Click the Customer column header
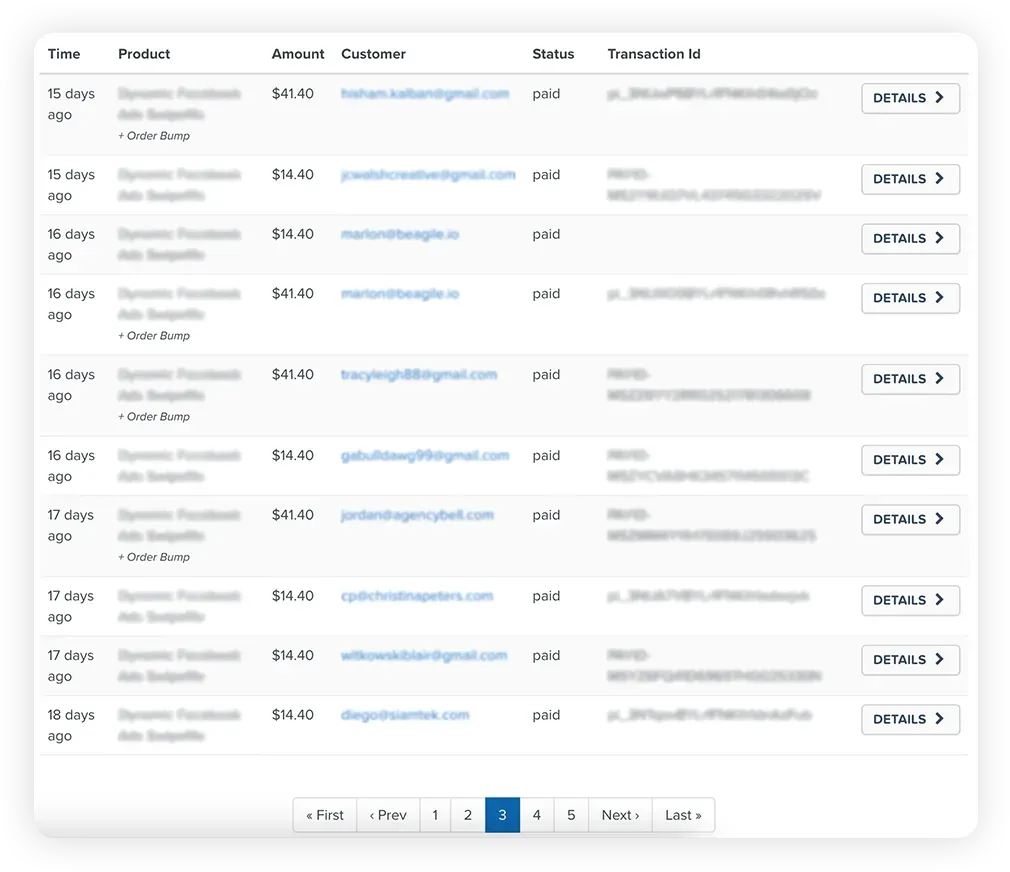 (374, 54)
